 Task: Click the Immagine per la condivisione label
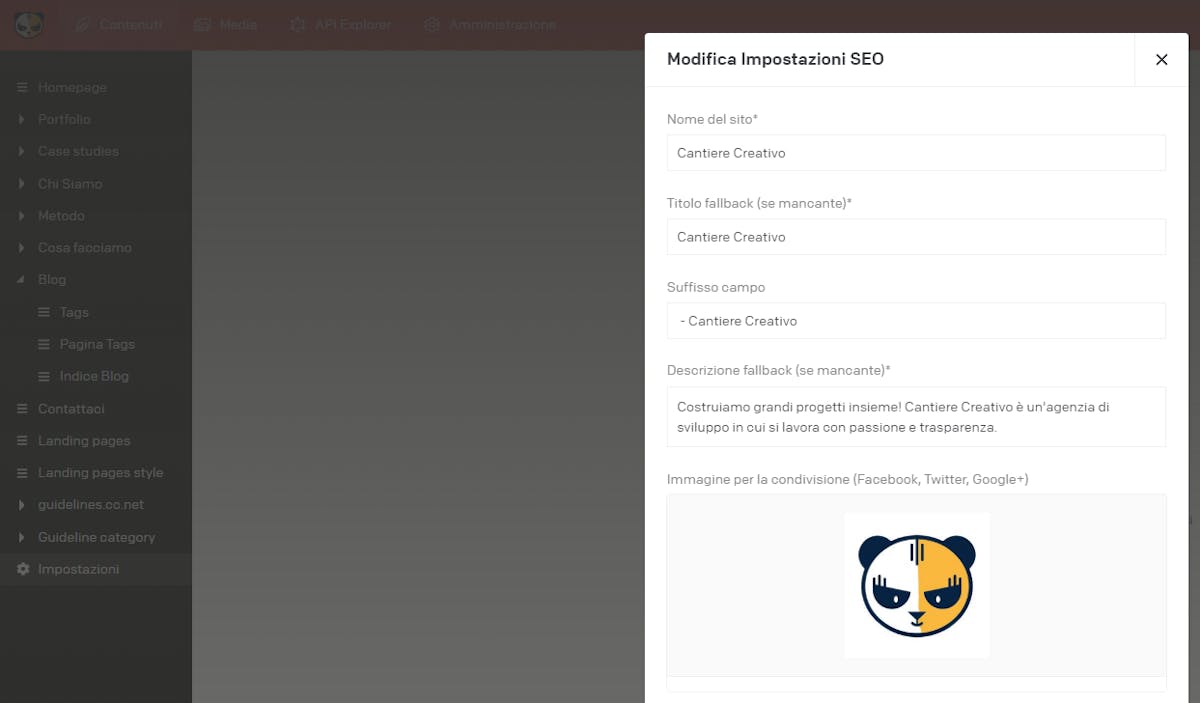pos(848,480)
